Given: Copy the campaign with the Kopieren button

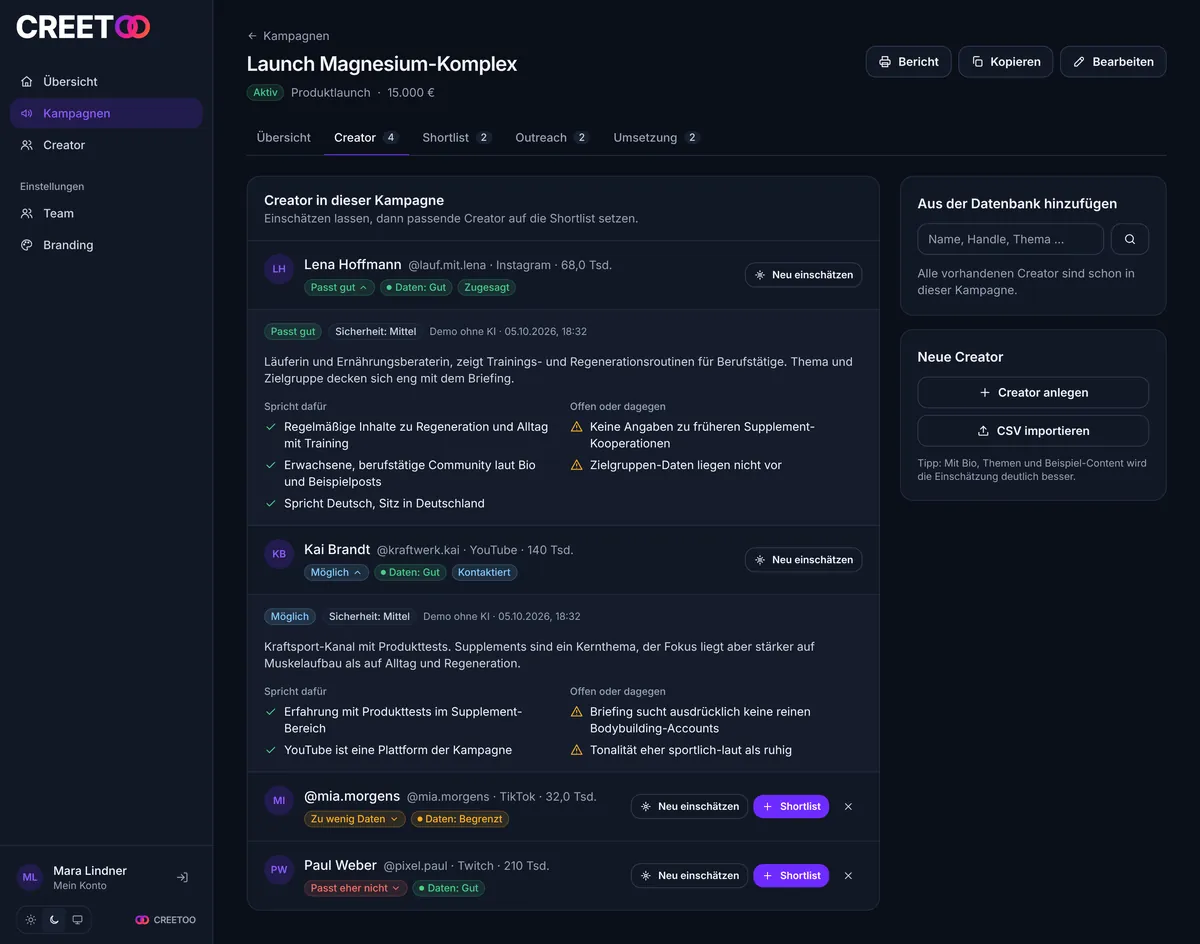Looking at the screenshot, I should (1006, 61).
